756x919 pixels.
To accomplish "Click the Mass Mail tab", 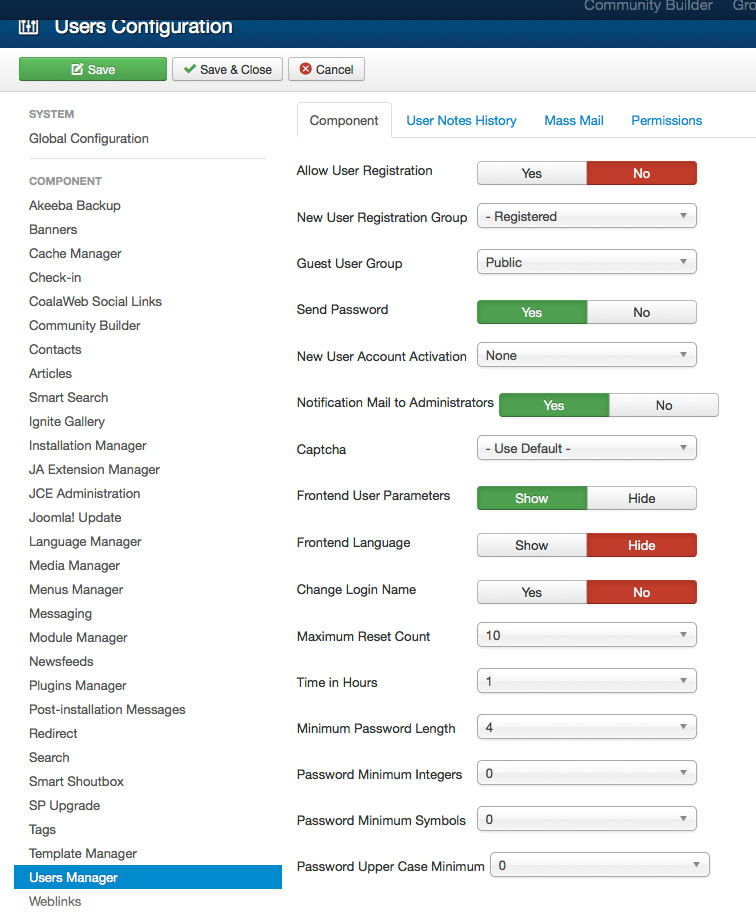I will click(x=574, y=121).
